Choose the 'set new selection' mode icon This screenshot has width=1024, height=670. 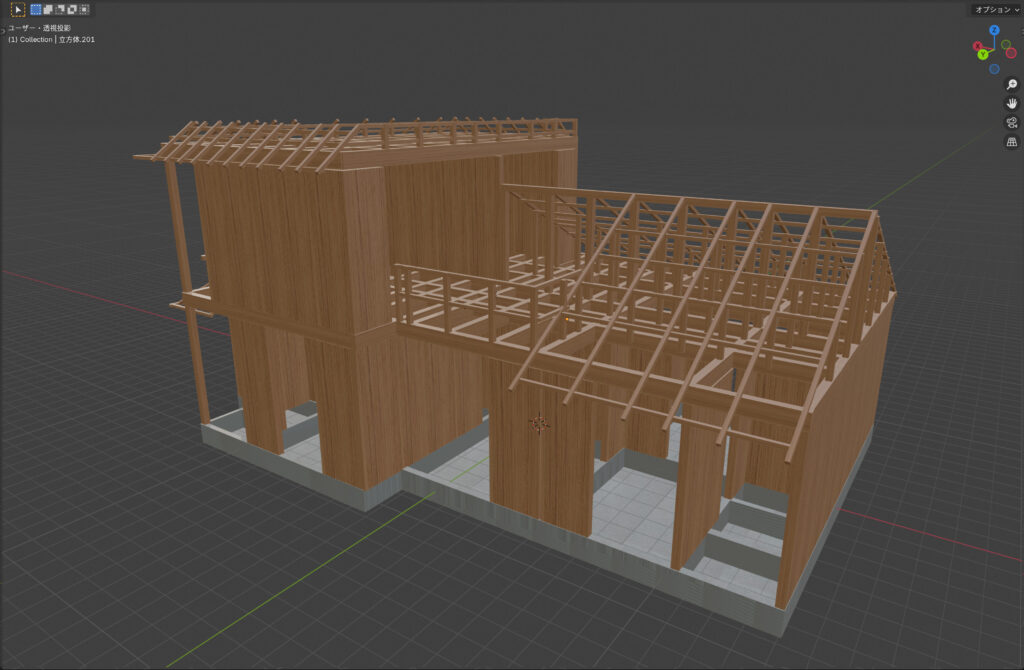tap(36, 9)
